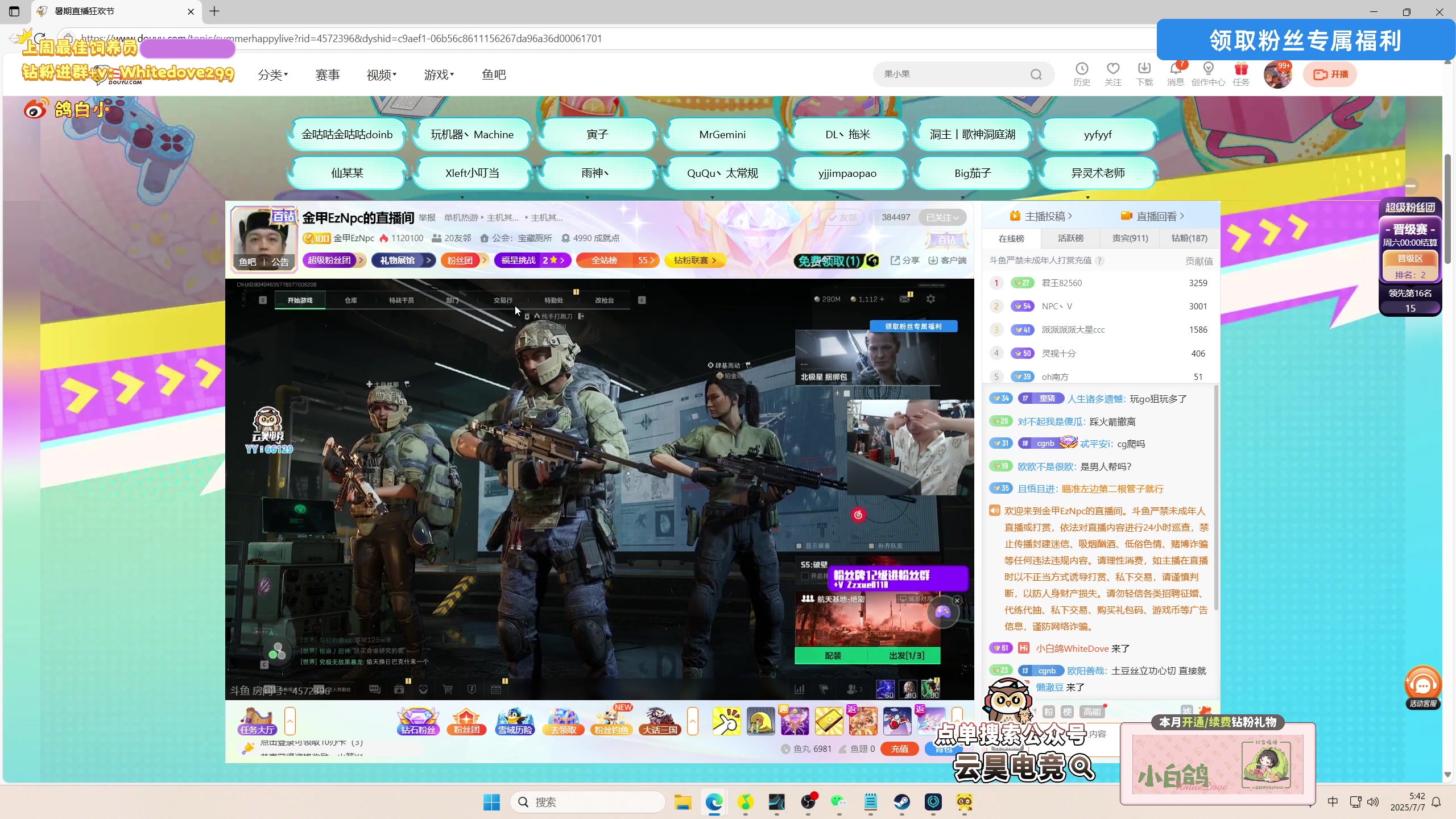1456x819 pixels.
Task: Select the red airplane gift
Action: coord(897,721)
